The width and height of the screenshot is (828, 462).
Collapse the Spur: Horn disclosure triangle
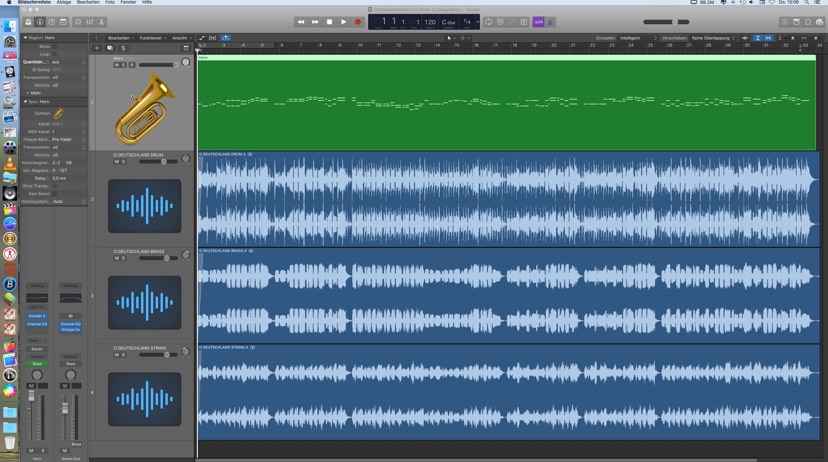pos(25,101)
